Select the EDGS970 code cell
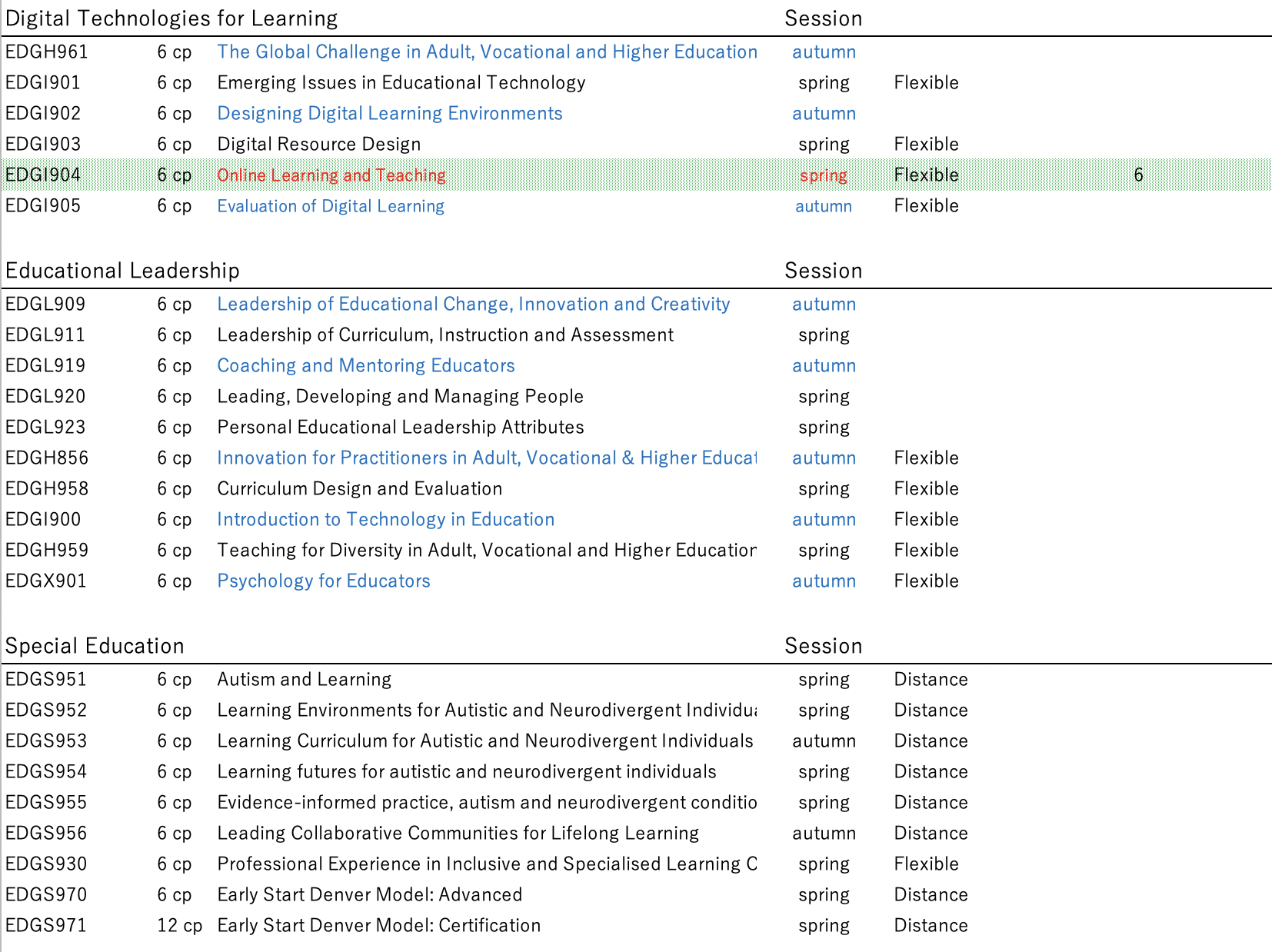Viewport: 1275px width, 952px height. (x=46, y=894)
